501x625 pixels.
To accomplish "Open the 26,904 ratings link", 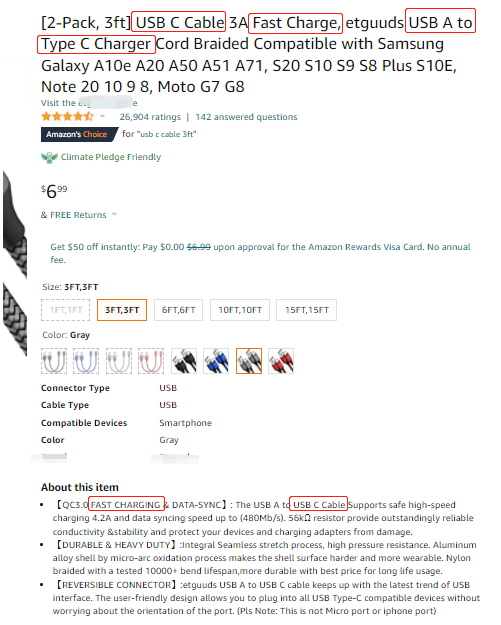I will [150, 117].
